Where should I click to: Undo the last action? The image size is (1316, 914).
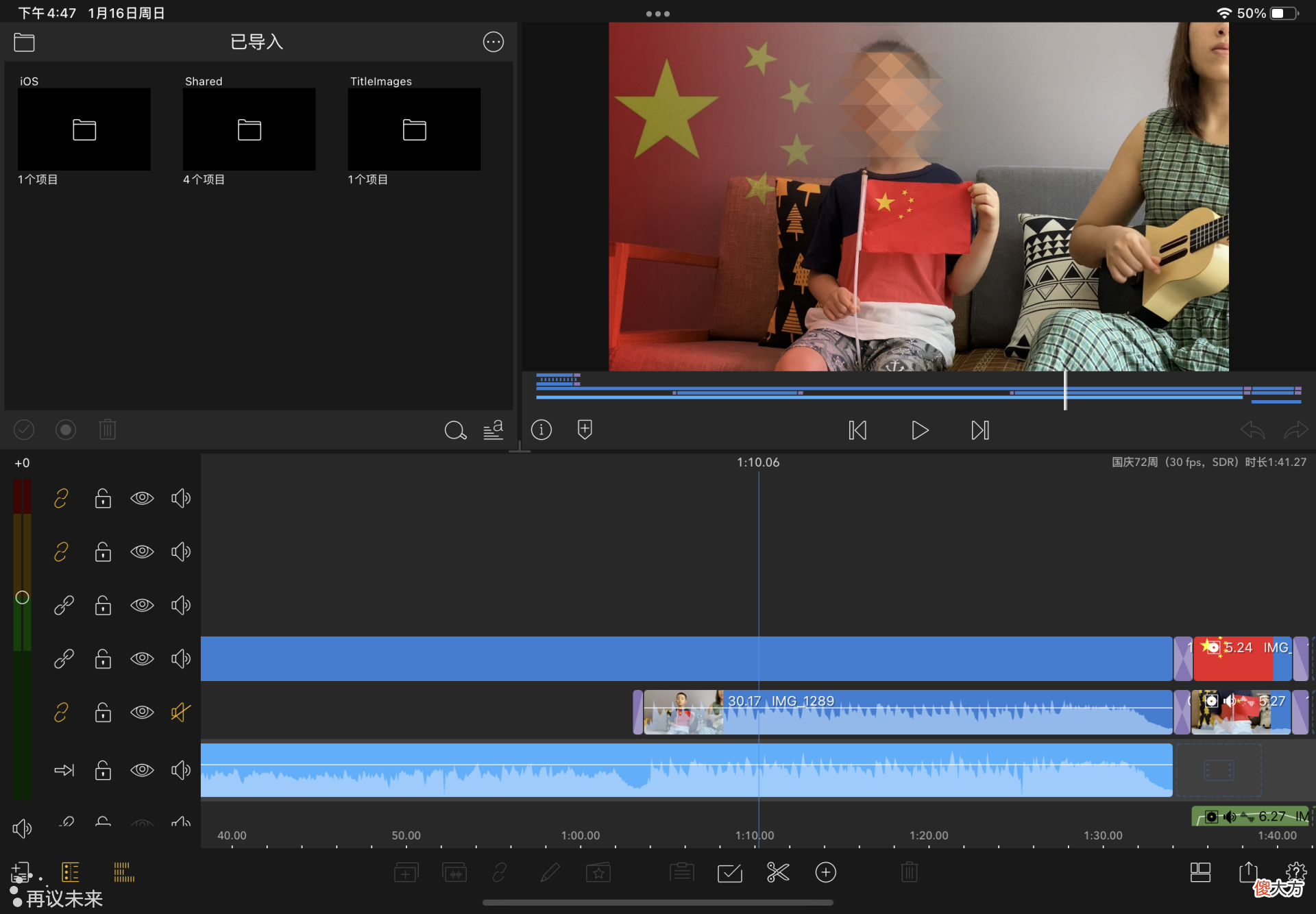pyautogui.click(x=1253, y=430)
